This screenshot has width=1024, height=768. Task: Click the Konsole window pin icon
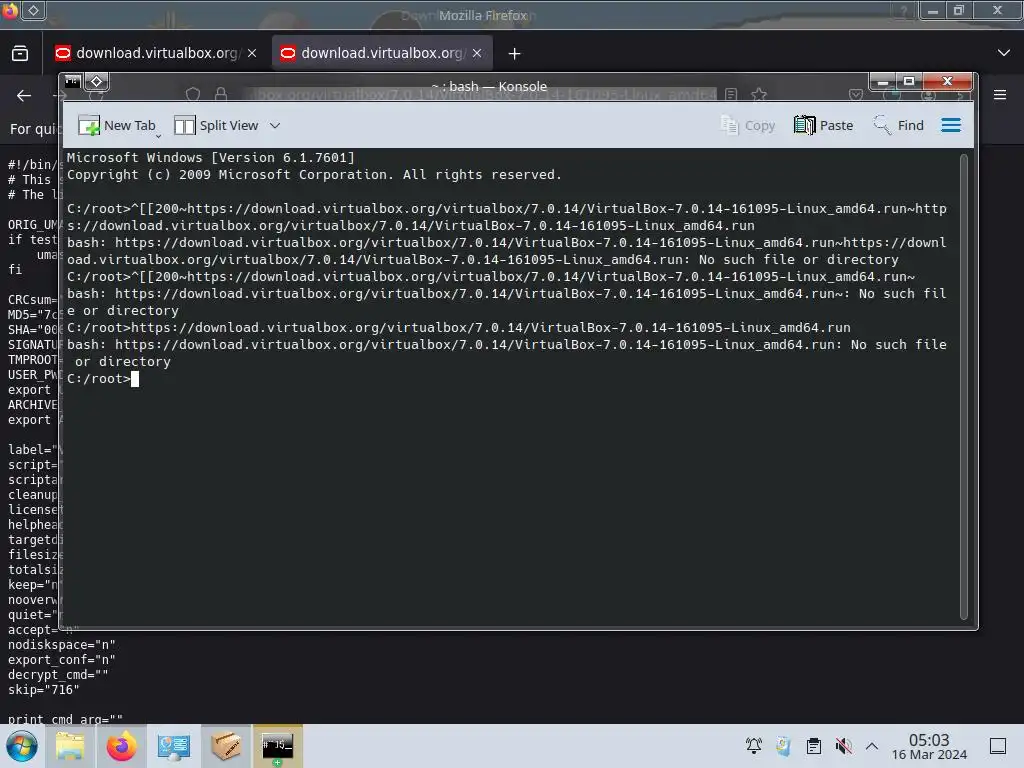click(97, 81)
